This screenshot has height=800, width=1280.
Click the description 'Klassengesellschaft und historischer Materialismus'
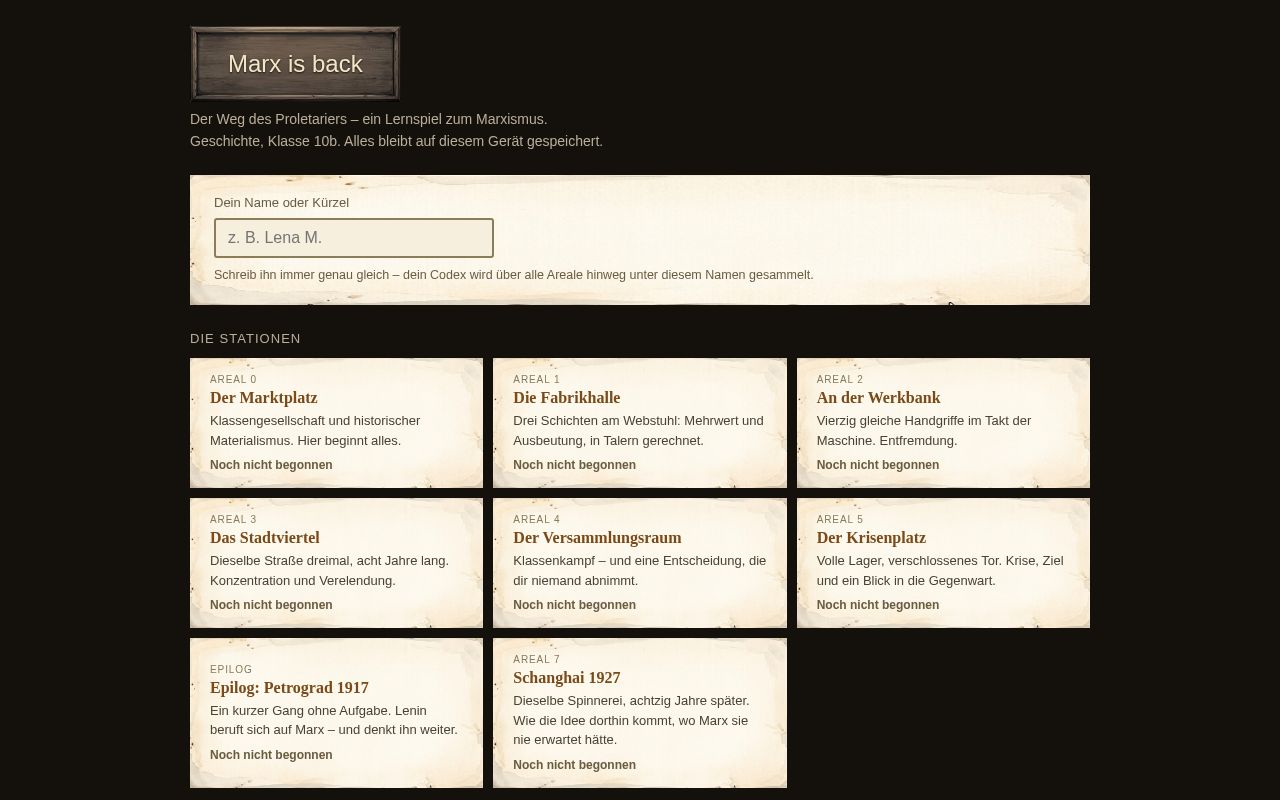315,430
